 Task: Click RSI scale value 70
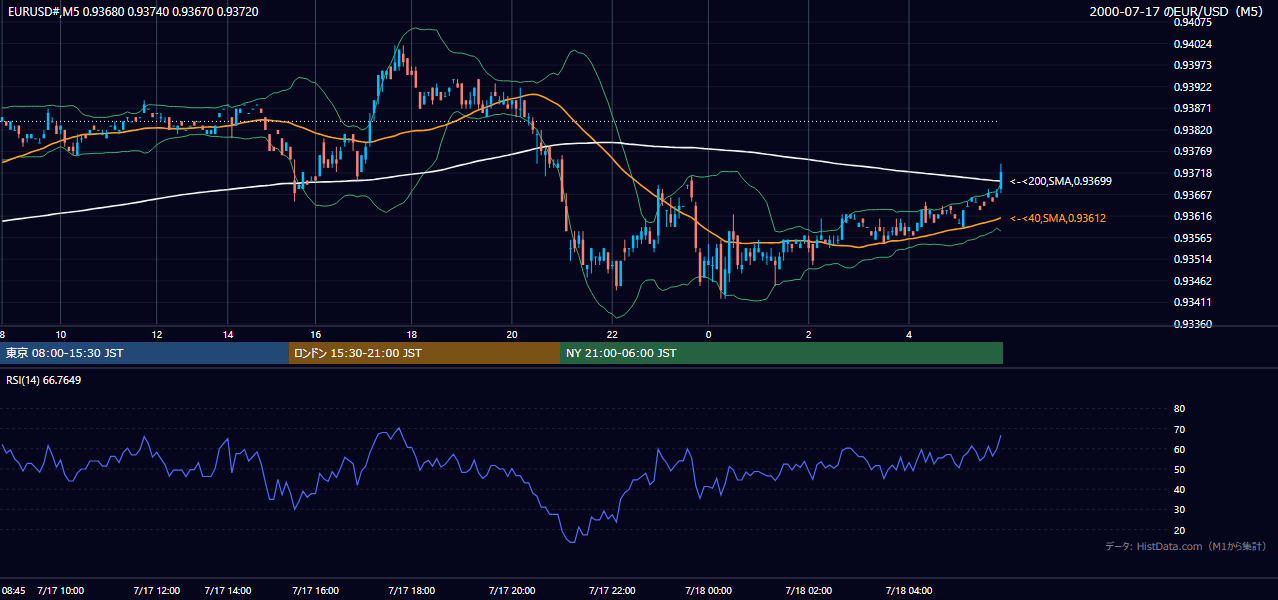1179,429
